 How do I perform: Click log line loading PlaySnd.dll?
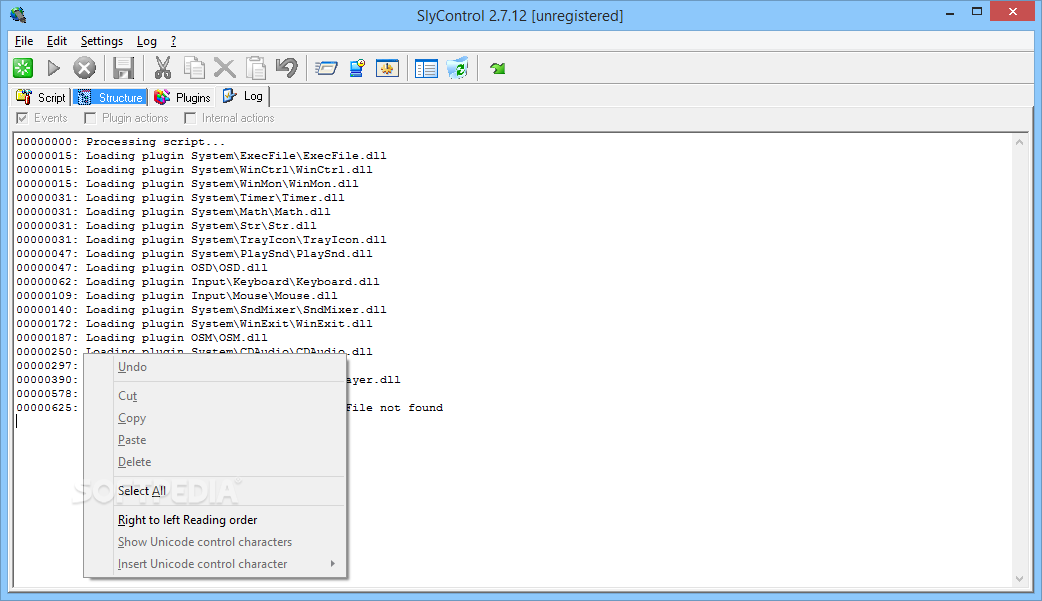coord(194,253)
